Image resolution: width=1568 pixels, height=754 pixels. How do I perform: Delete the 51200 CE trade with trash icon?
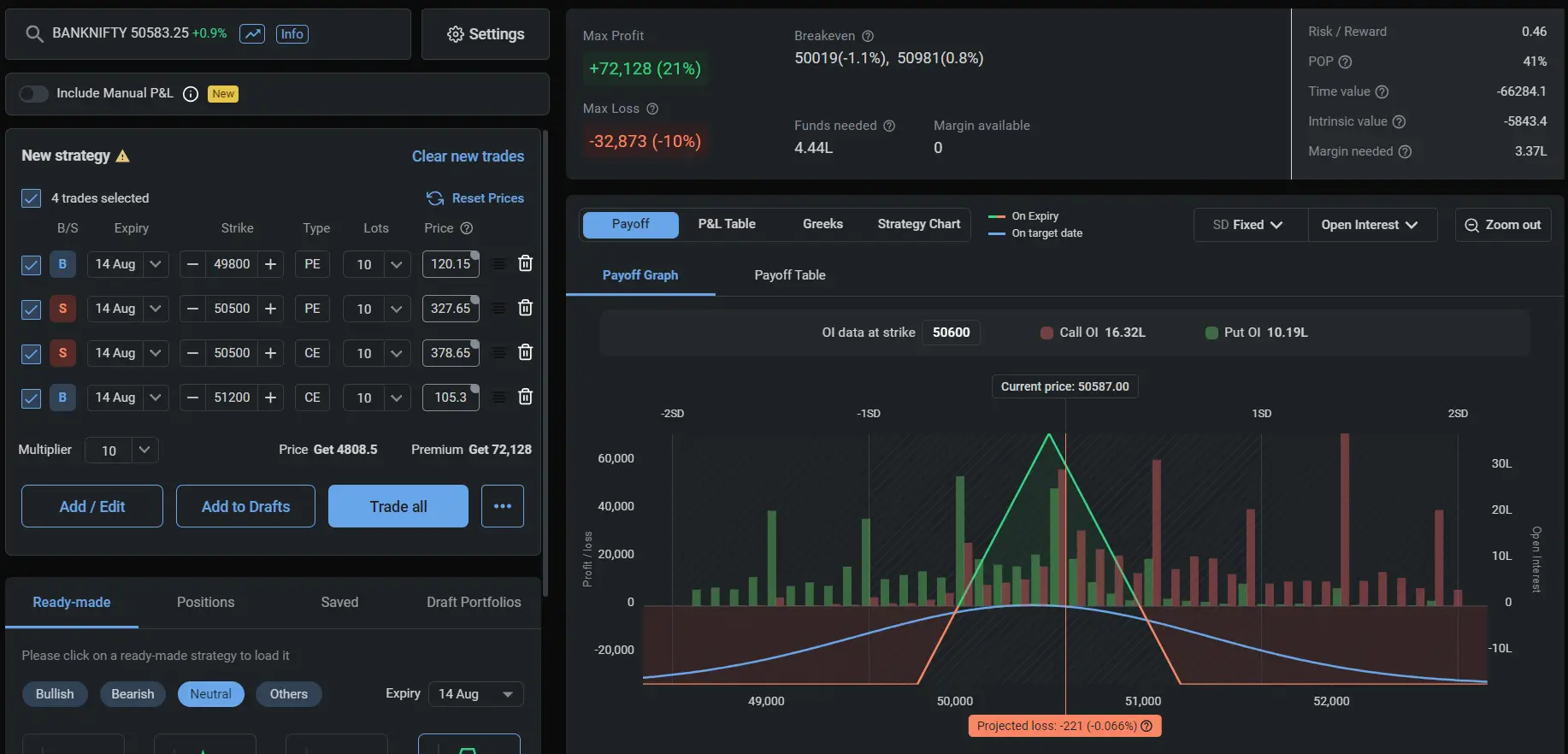(x=526, y=397)
